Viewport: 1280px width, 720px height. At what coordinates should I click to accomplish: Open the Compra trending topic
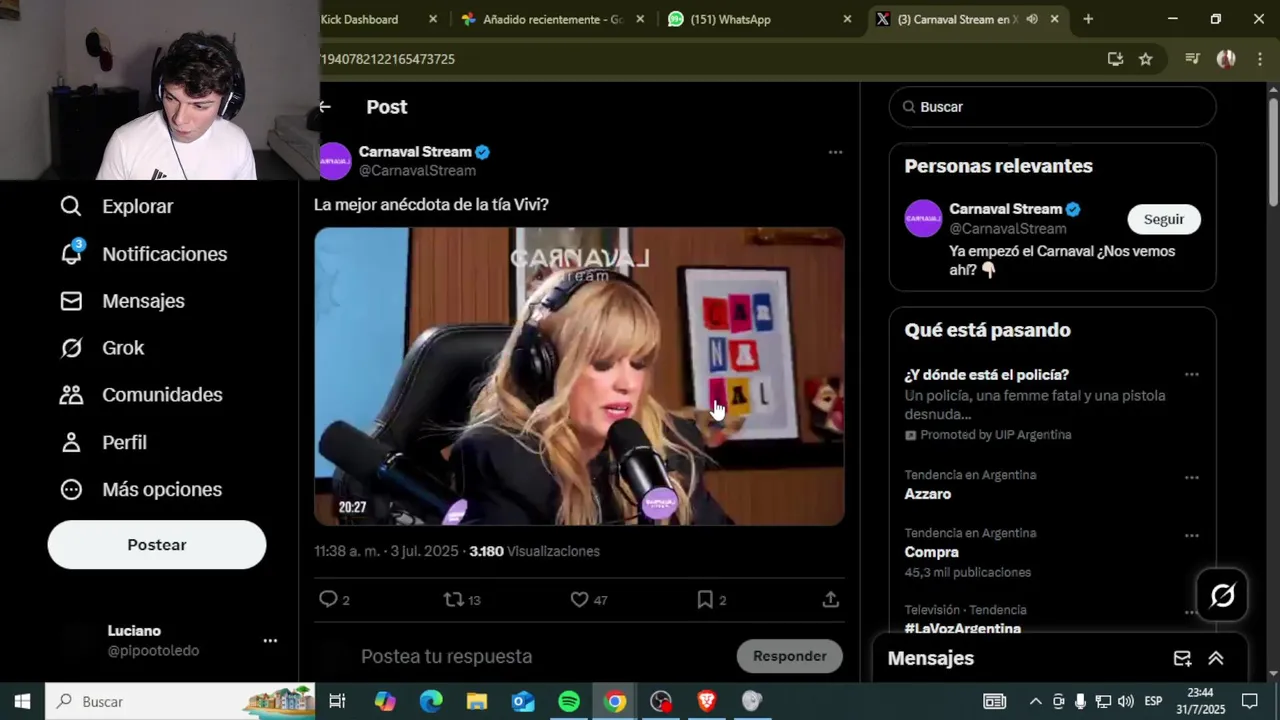point(932,552)
